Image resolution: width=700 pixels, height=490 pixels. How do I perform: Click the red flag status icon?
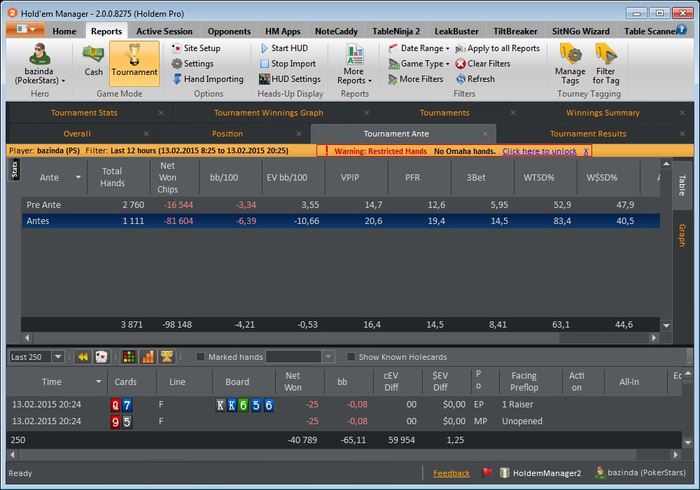coord(487,473)
